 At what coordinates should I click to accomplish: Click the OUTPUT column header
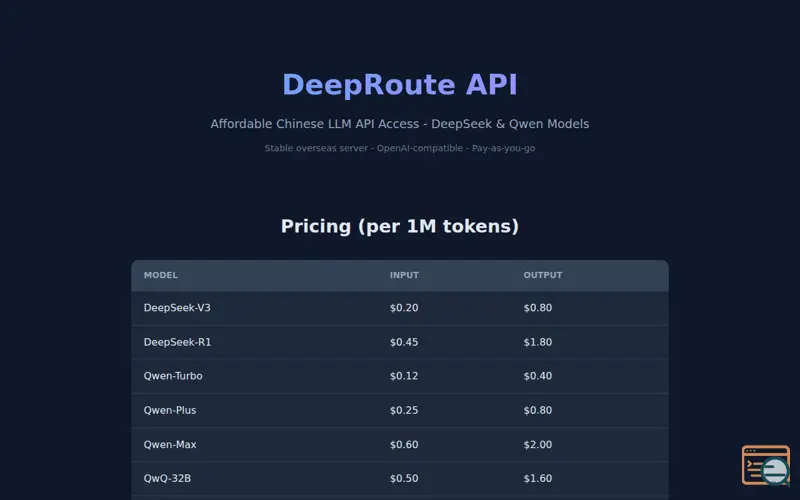pyautogui.click(x=543, y=275)
